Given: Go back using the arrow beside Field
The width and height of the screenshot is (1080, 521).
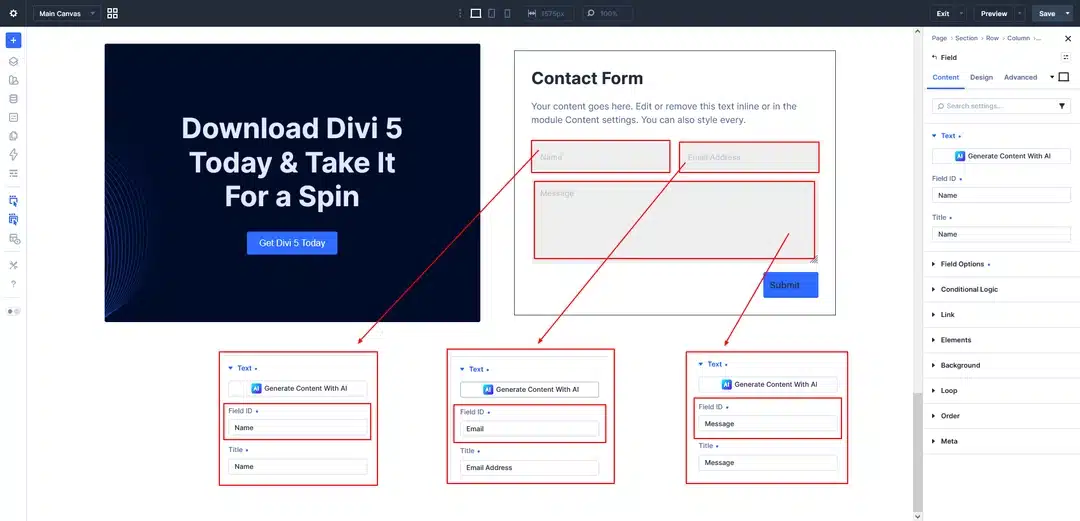Looking at the screenshot, I should click(934, 57).
